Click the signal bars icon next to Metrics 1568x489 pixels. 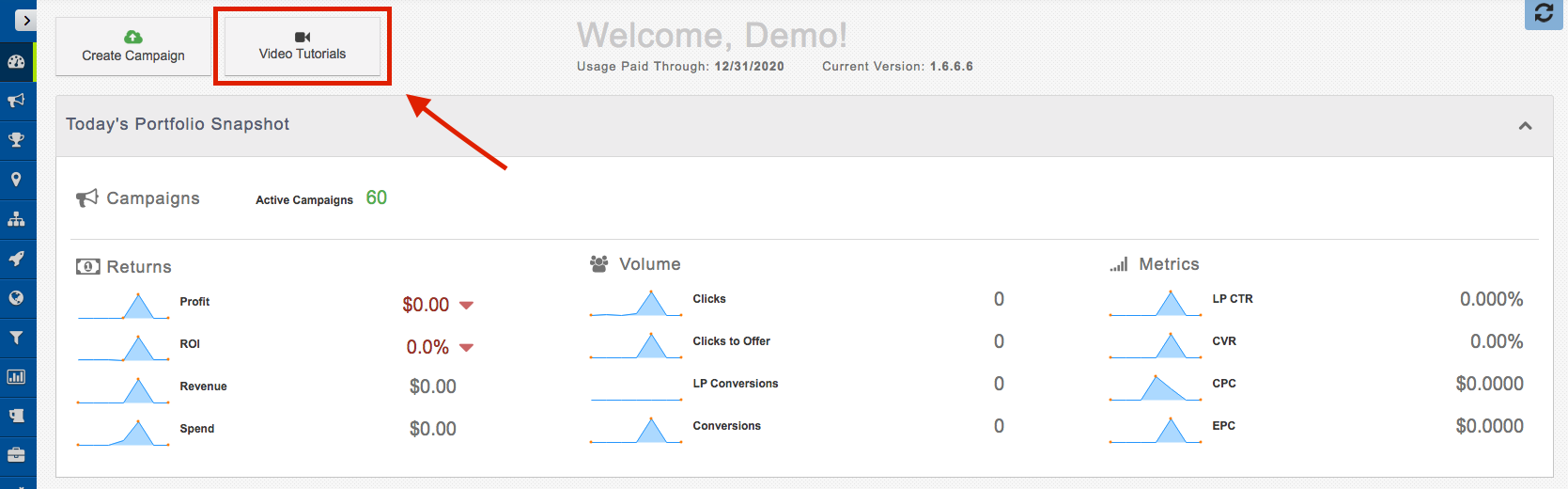click(x=1118, y=265)
